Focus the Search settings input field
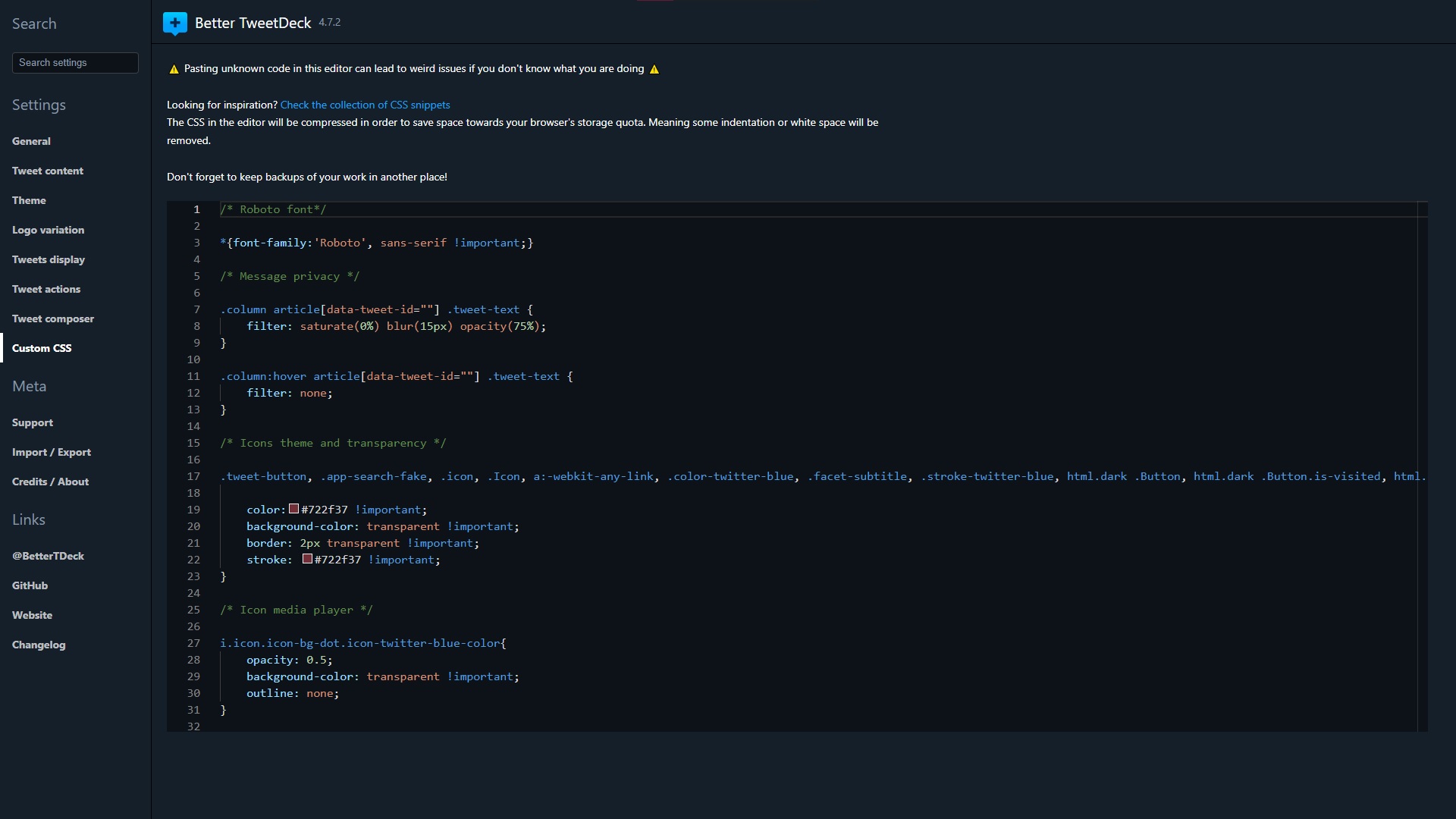The height and width of the screenshot is (819, 1456). [75, 63]
